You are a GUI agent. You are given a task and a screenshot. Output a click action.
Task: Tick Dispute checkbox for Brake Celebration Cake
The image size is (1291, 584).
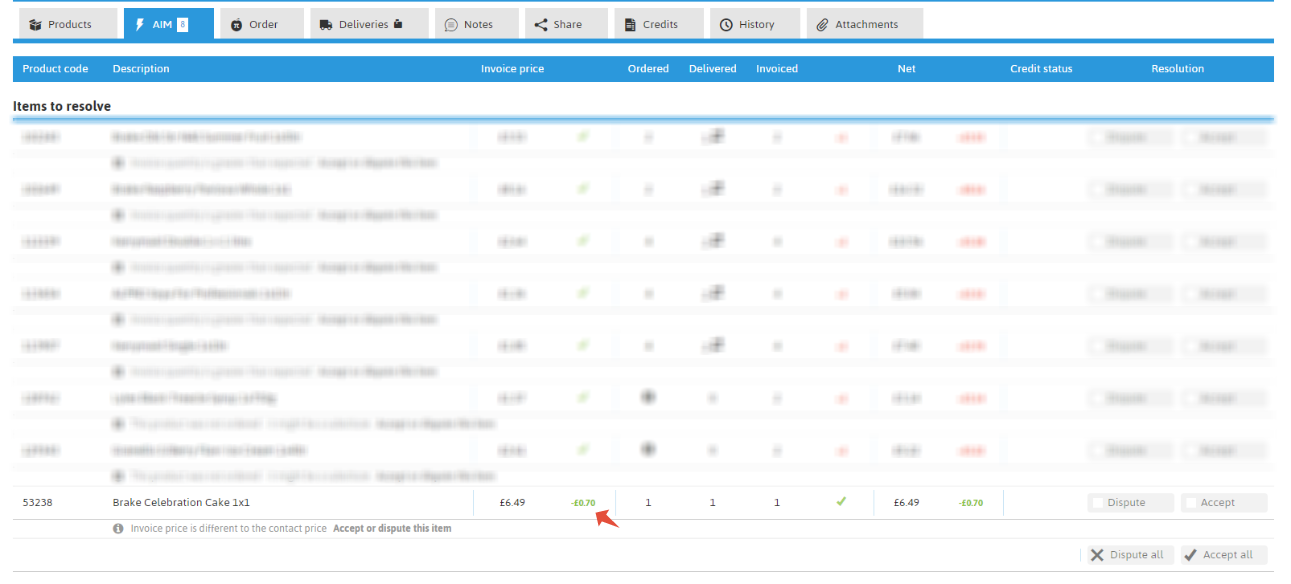(1098, 503)
